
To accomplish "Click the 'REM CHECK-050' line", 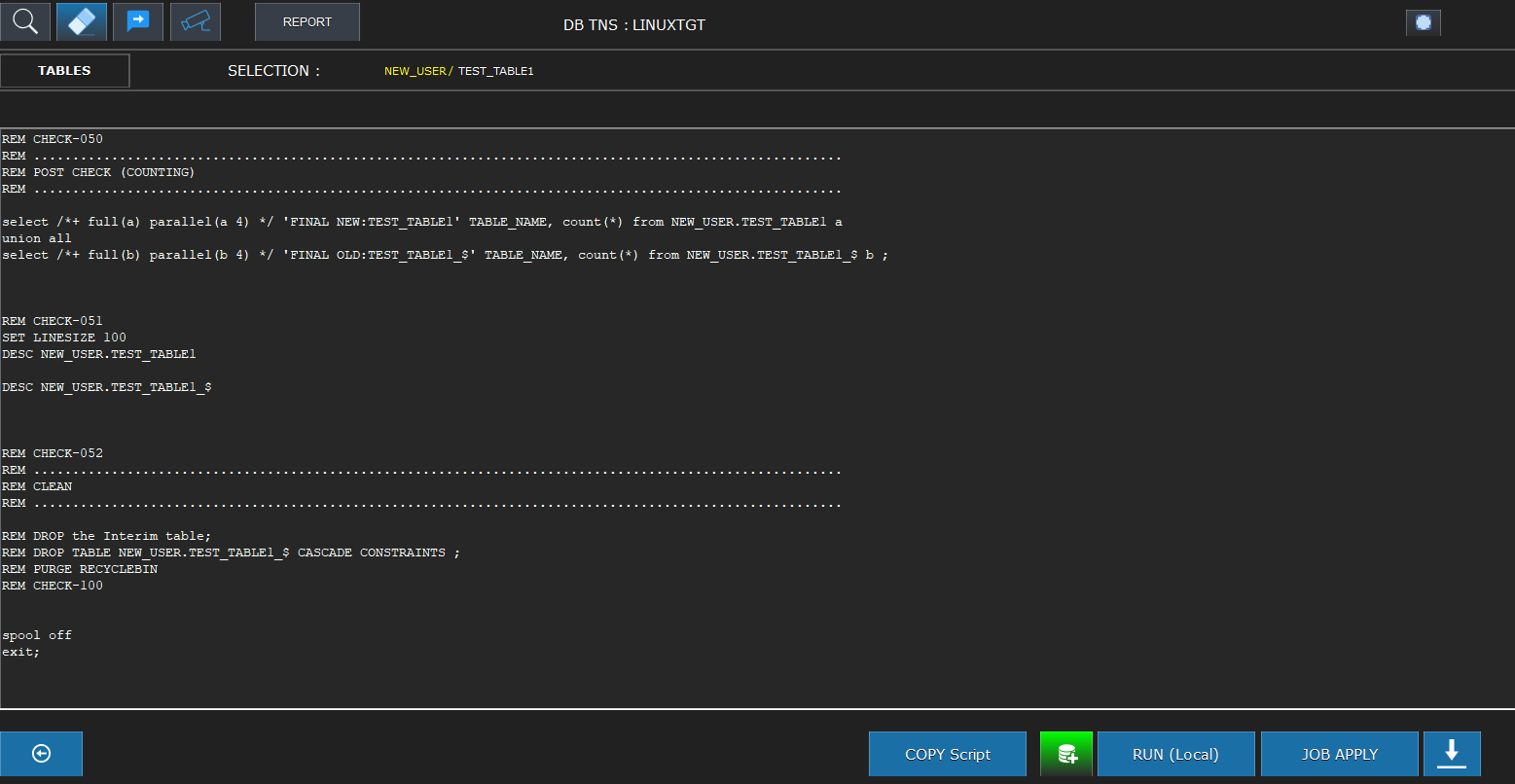I will [x=53, y=139].
